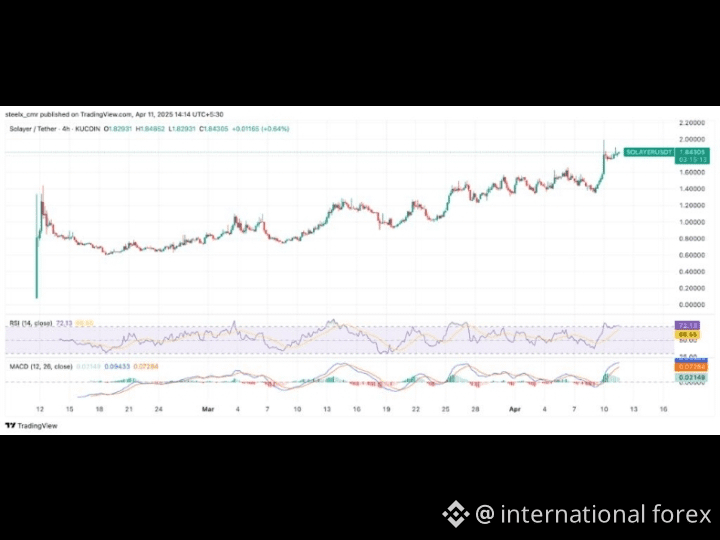Select the open value O1.82931
Image resolution: width=720 pixels, height=540 pixels.
coord(118,129)
